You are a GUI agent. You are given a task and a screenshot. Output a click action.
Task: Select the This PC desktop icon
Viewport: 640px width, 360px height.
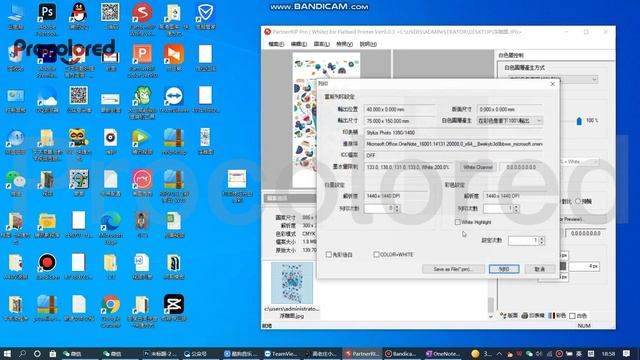(x=16, y=12)
